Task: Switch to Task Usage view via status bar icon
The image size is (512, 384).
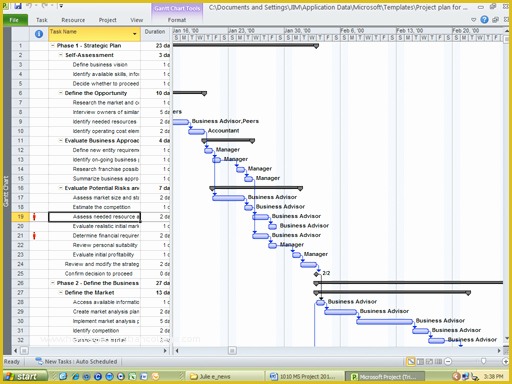Action: click(420, 361)
